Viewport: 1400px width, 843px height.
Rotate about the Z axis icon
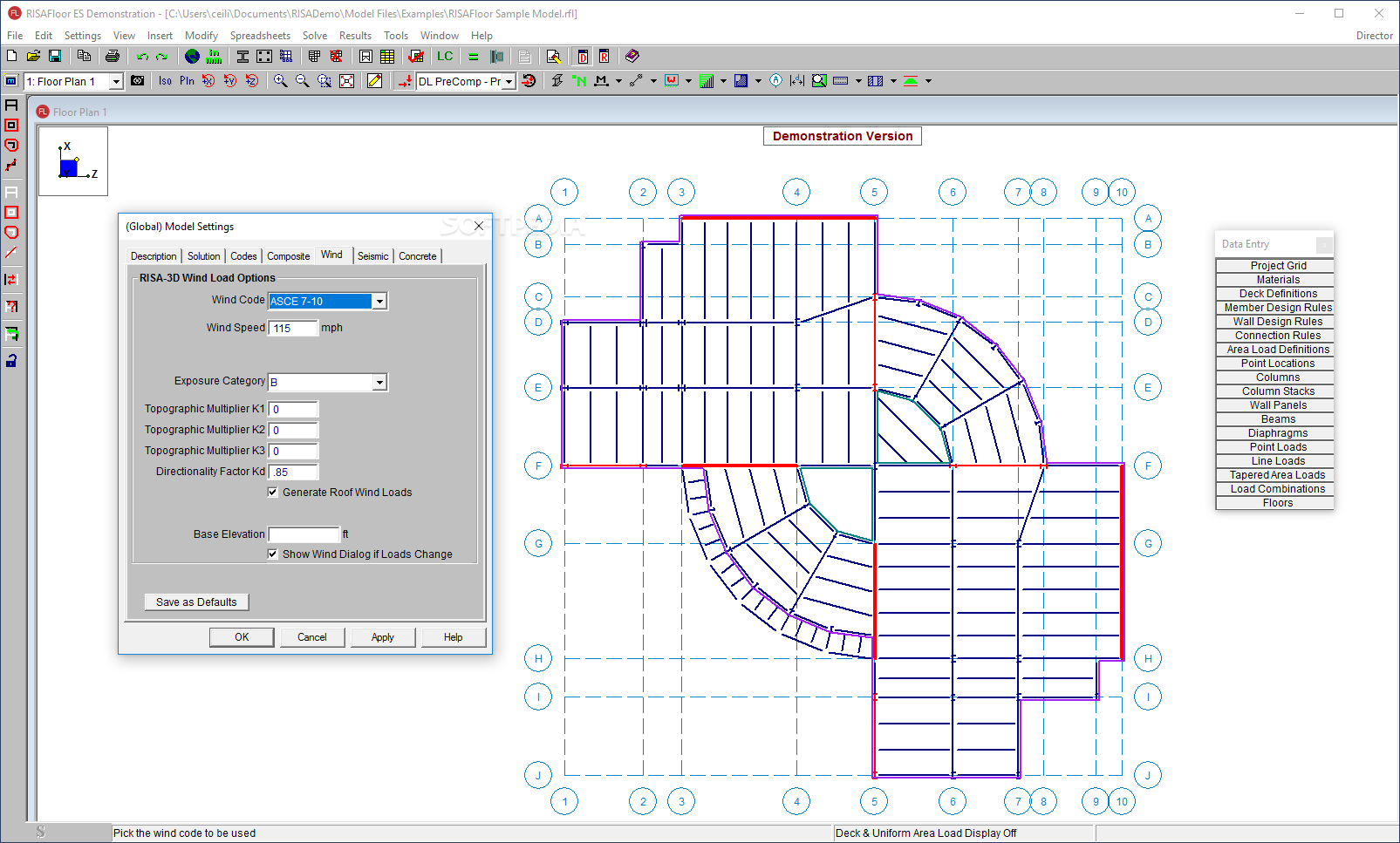coord(251,80)
